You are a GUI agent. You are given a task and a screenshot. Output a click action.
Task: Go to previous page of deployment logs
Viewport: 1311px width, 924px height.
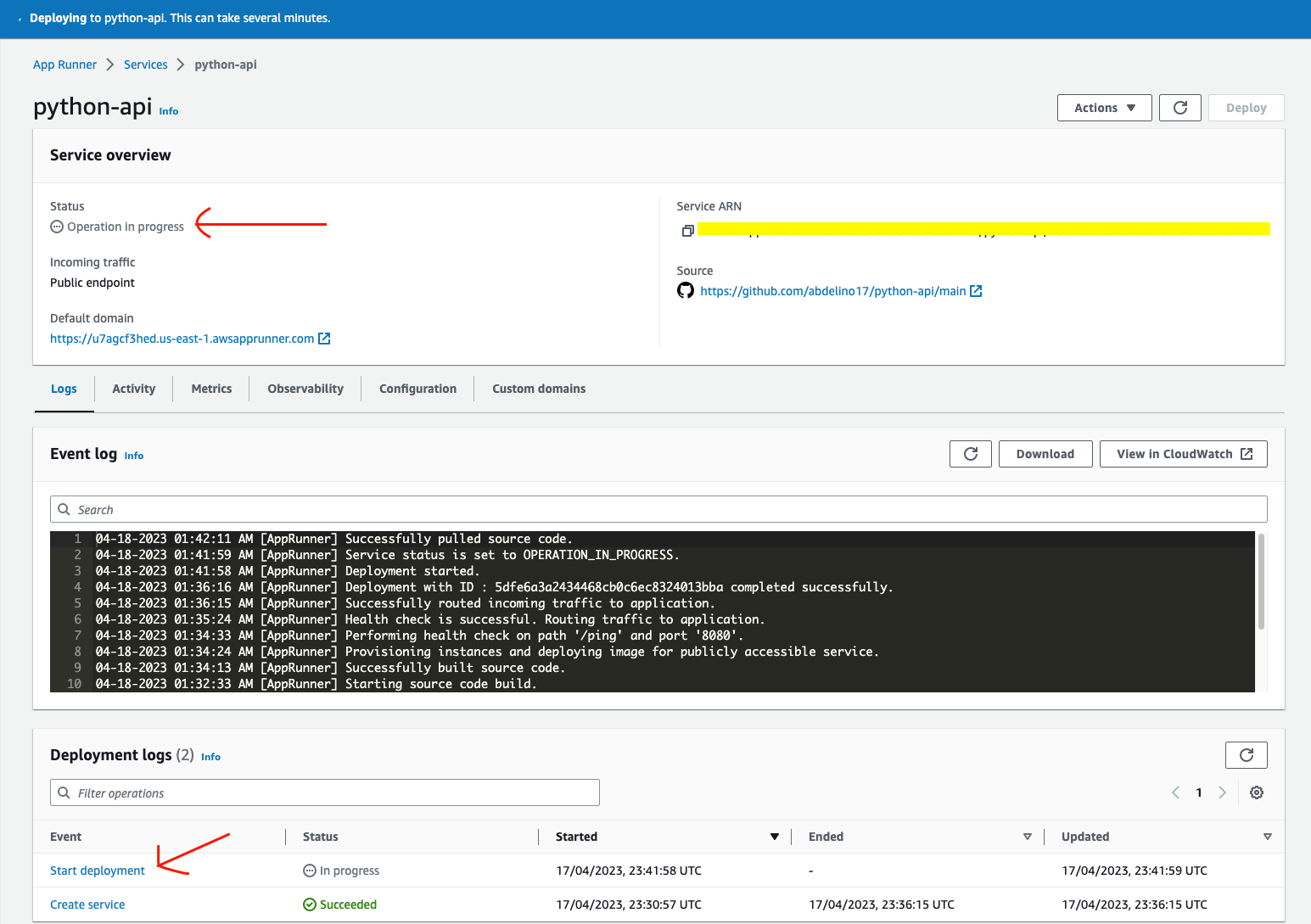click(1175, 792)
